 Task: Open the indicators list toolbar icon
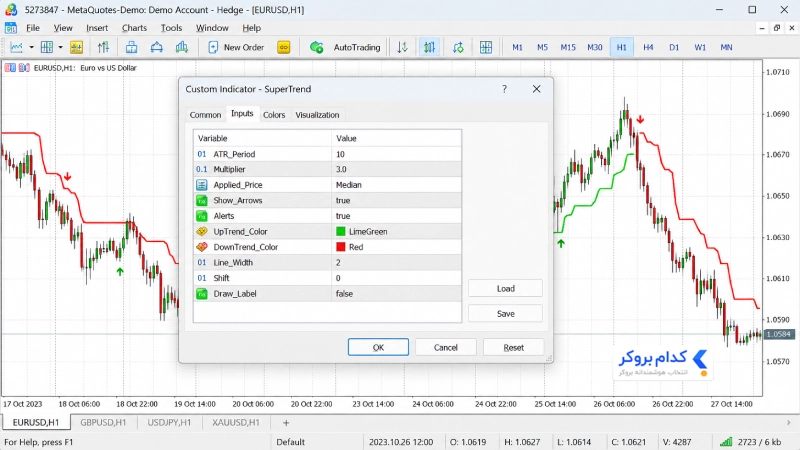click(104, 47)
